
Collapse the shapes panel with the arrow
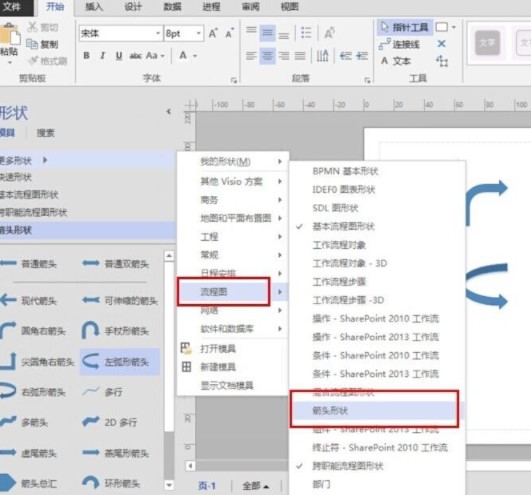[x=169, y=111]
